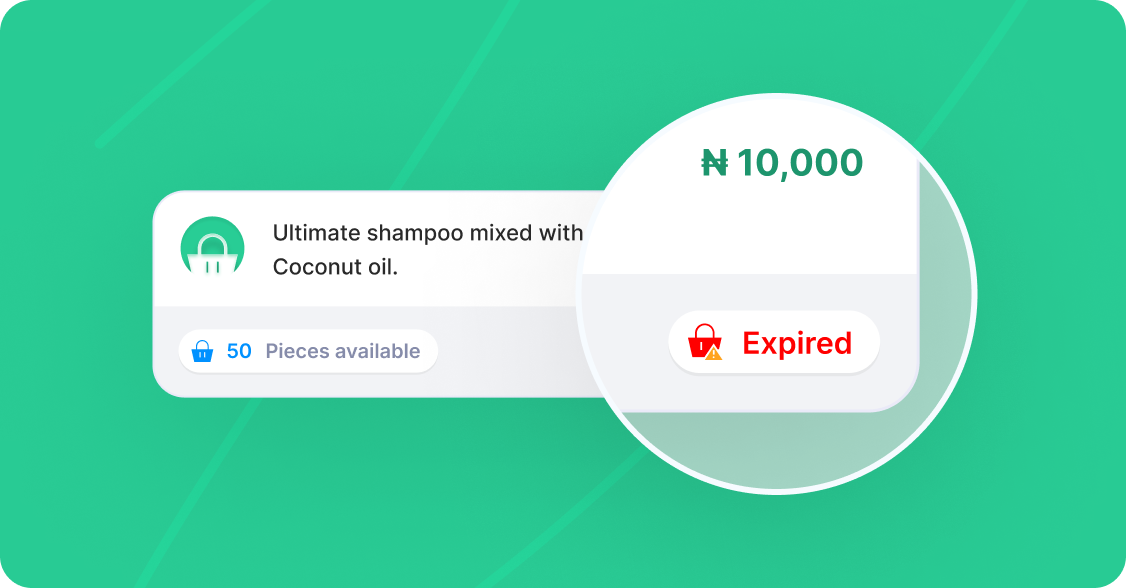The image size is (1126, 588).
Task: Select the white handle inside green basket logo
Action: pyautogui.click(x=213, y=244)
